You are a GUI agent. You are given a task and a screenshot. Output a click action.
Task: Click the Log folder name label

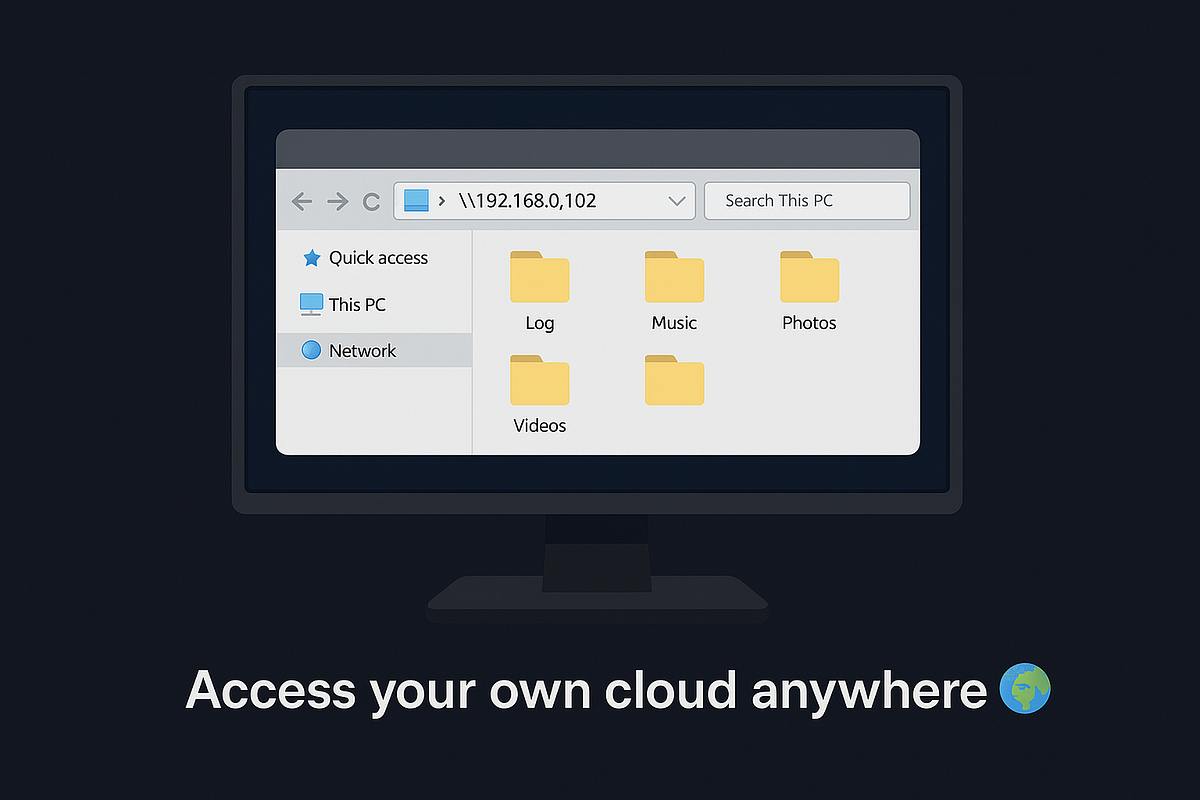(x=539, y=323)
